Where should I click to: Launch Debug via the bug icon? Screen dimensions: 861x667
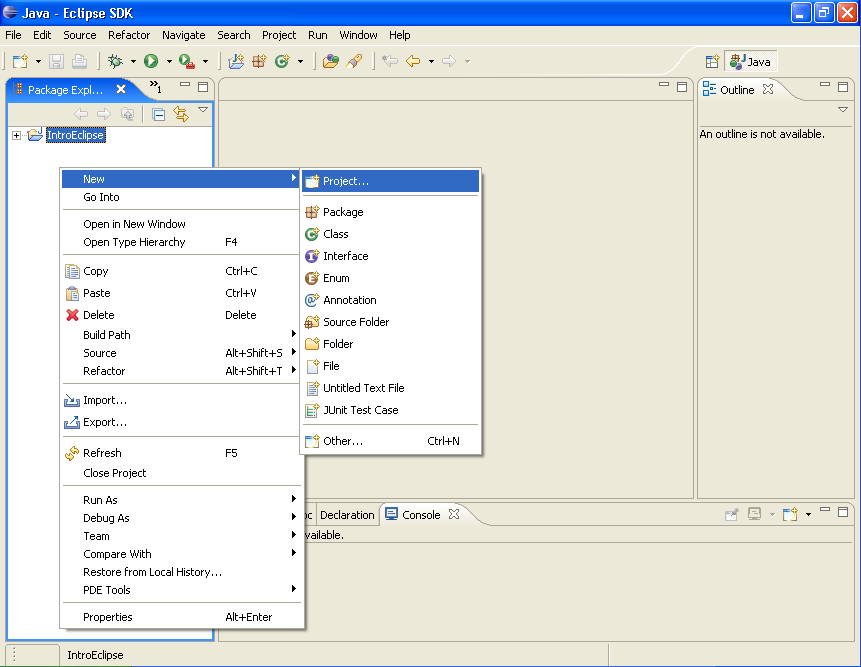click(x=115, y=61)
